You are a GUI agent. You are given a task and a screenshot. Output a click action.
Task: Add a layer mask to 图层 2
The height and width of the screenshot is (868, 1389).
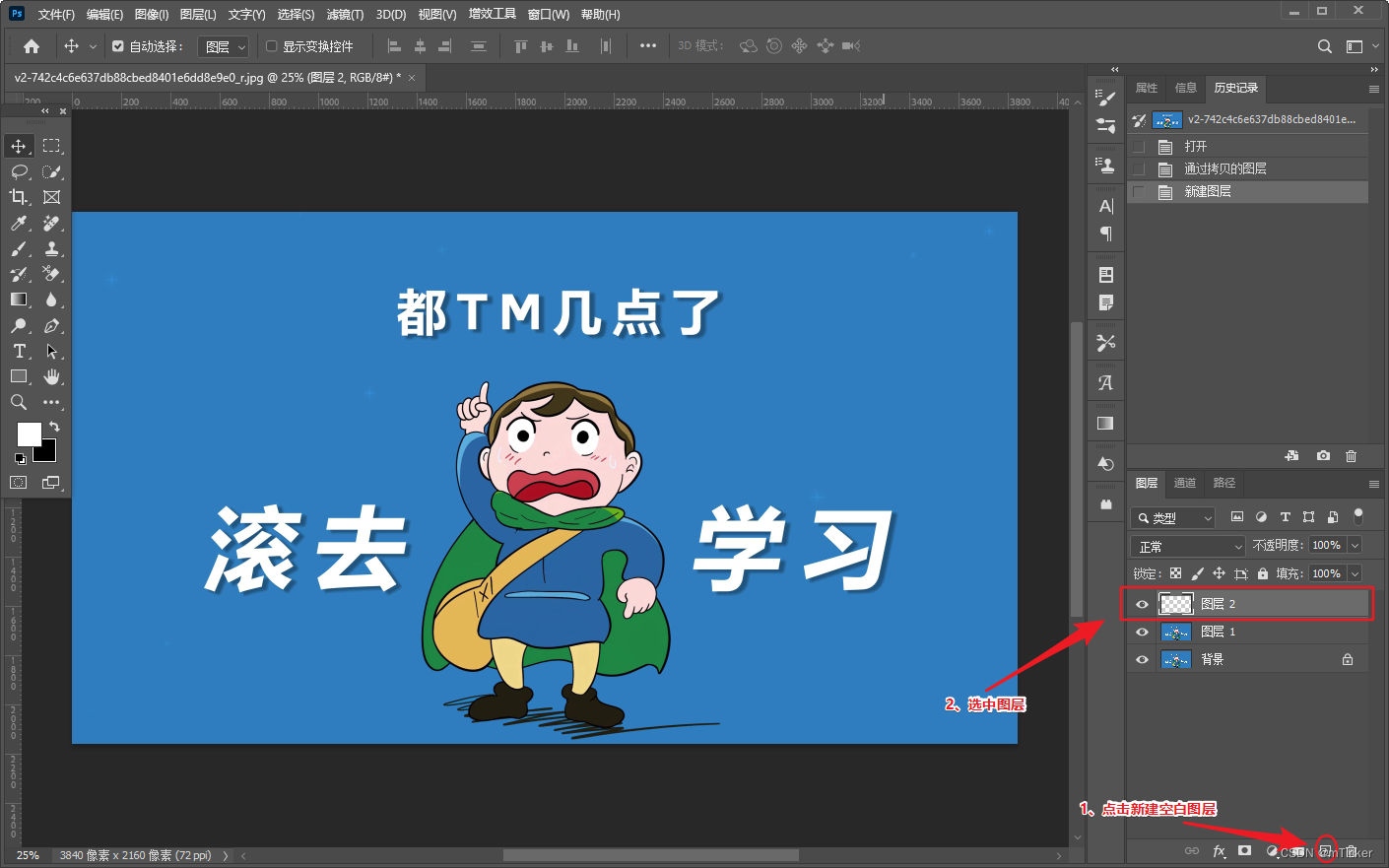pyautogui.click(x=1245, y=850)
